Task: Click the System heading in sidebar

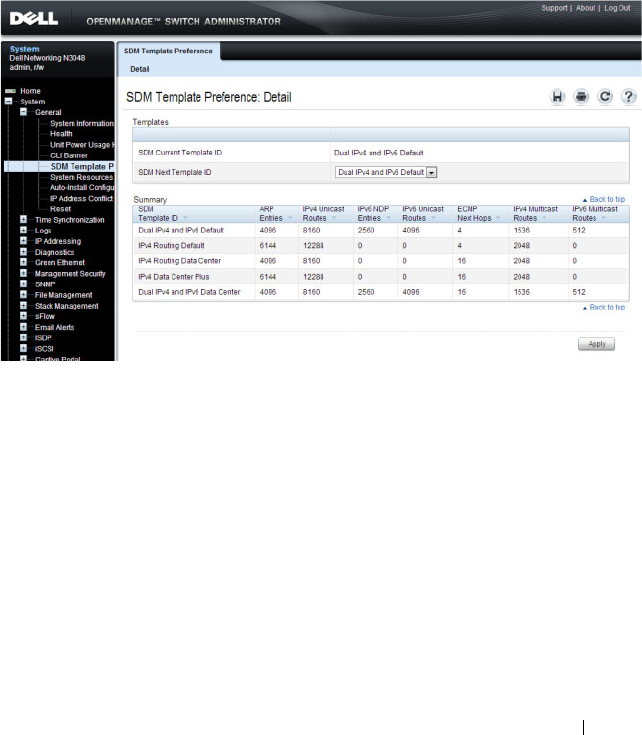Action: click(x=24, y=49)
